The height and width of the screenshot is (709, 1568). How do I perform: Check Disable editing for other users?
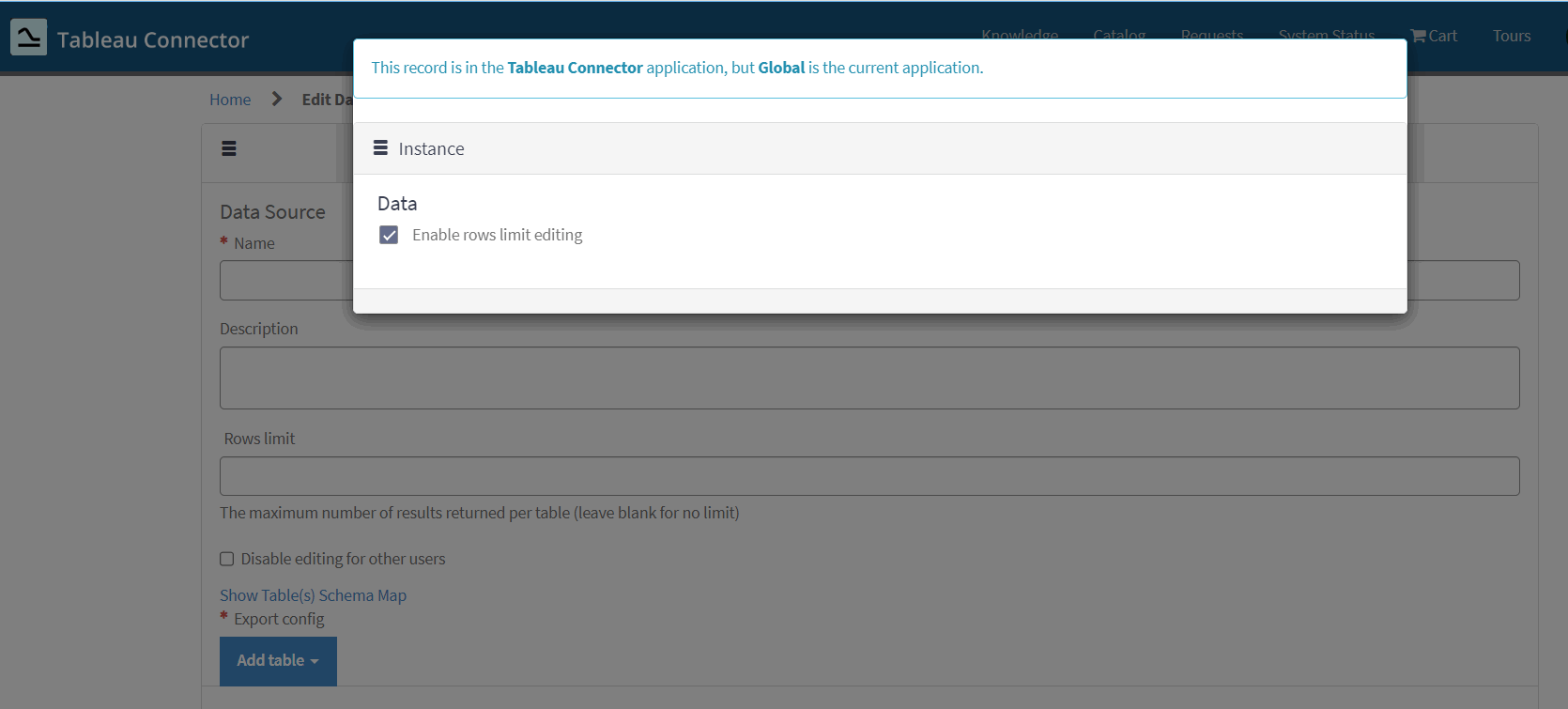tap(226, 559)
